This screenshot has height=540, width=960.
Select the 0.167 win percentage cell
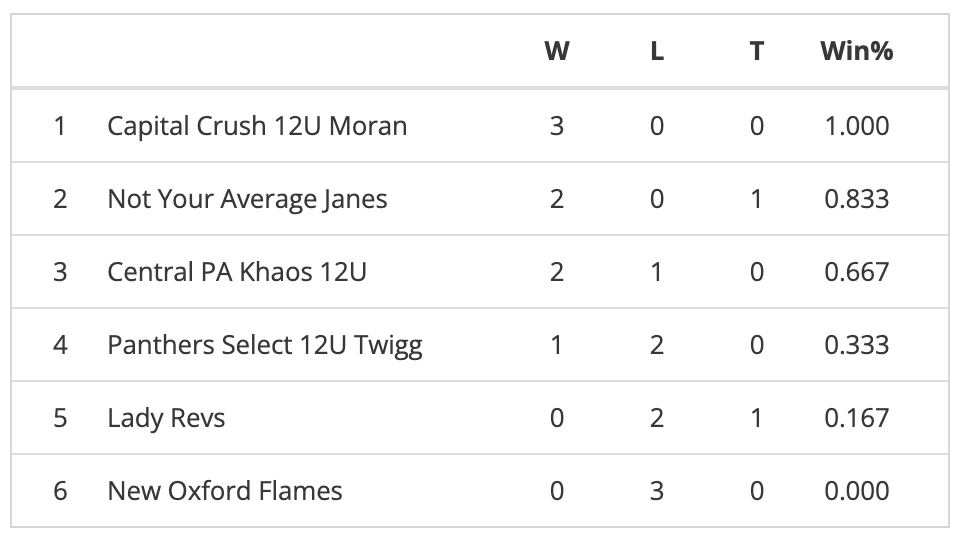pos(856,418)
